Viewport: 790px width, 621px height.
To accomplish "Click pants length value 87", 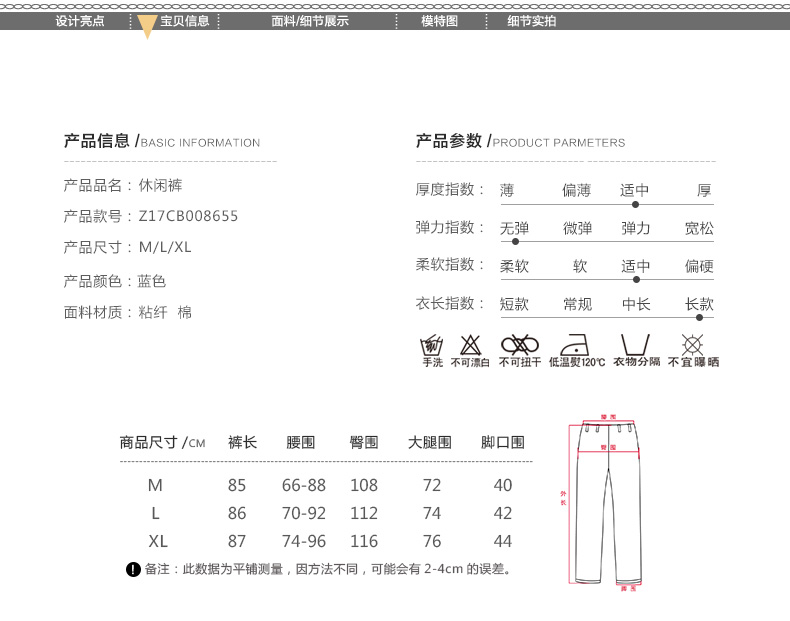I will (237, 541).
